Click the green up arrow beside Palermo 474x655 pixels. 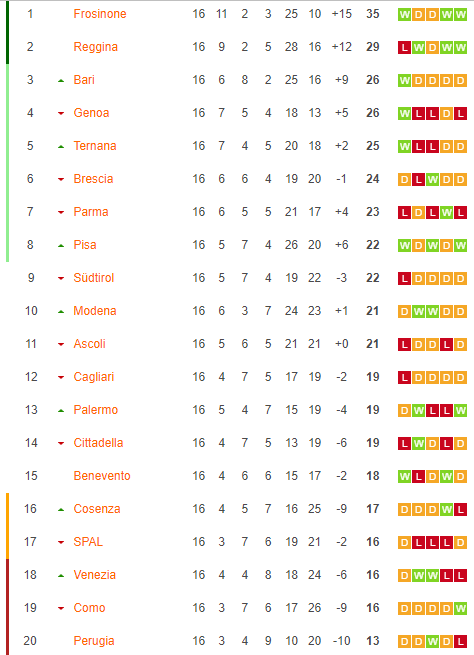(x=61, y=410)
